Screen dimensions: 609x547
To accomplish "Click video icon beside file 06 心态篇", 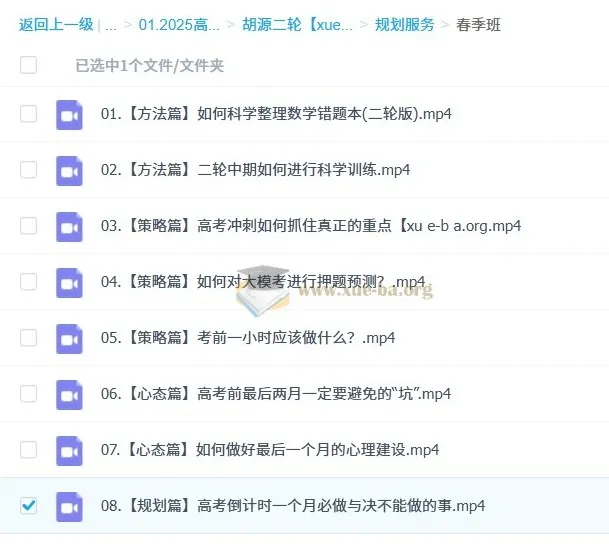I will coord(68,394).
